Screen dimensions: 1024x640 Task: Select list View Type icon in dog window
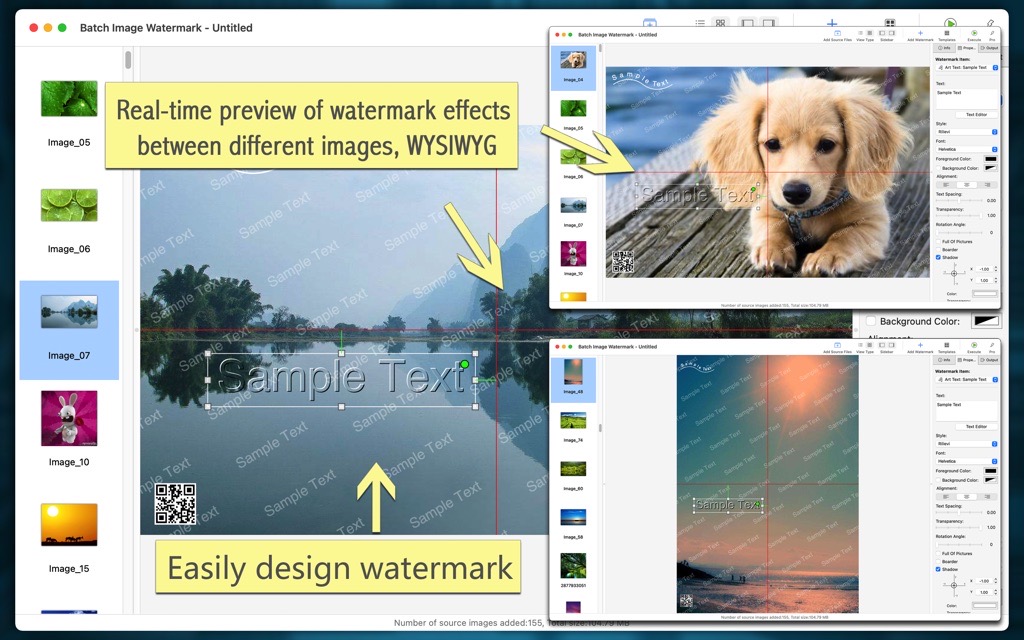pos(861,33)
